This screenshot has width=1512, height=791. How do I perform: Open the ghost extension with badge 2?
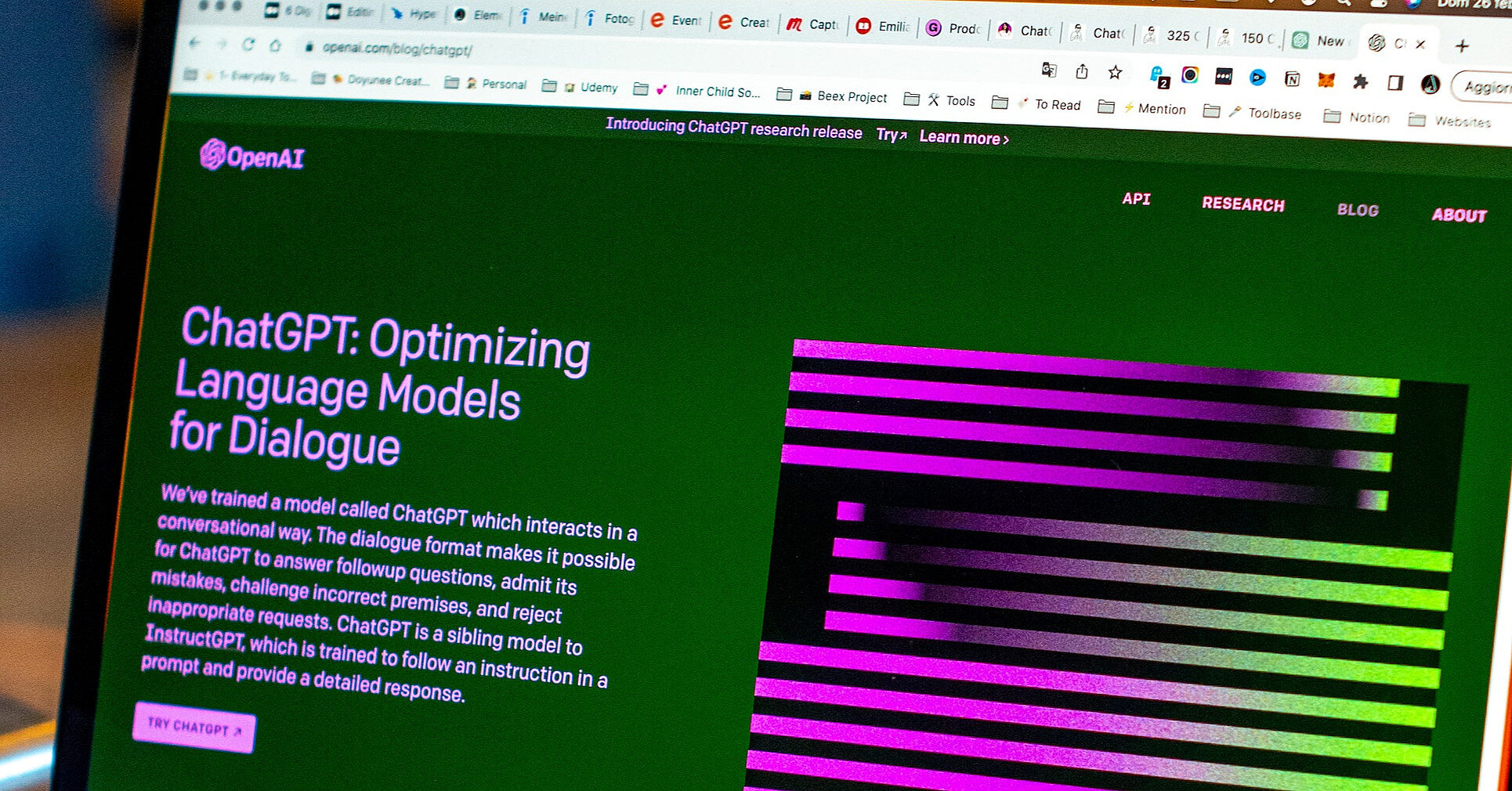click(1159, 76)
